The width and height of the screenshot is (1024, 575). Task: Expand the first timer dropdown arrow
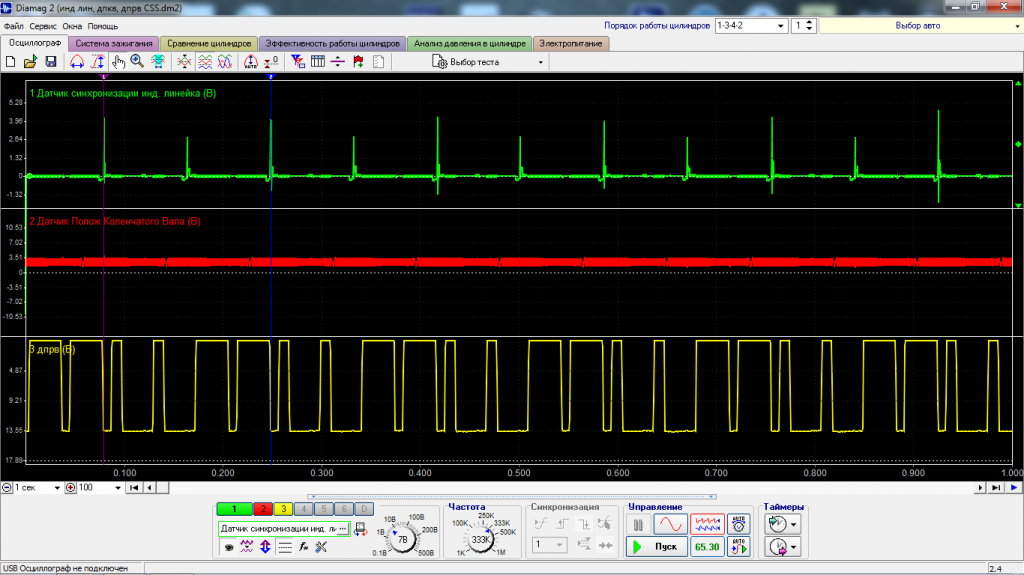pyautogui.click(x=793, y=524)
